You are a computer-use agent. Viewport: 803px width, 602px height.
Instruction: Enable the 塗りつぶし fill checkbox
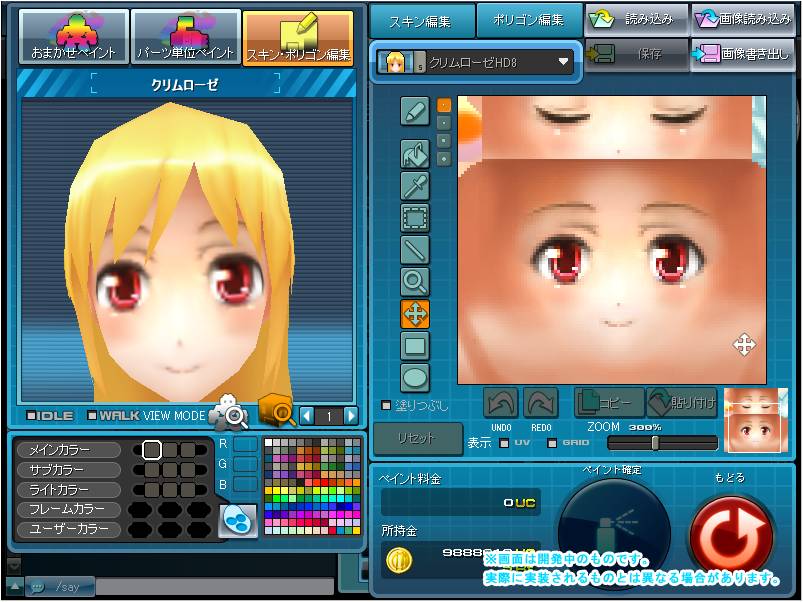[x=386, y=405]
